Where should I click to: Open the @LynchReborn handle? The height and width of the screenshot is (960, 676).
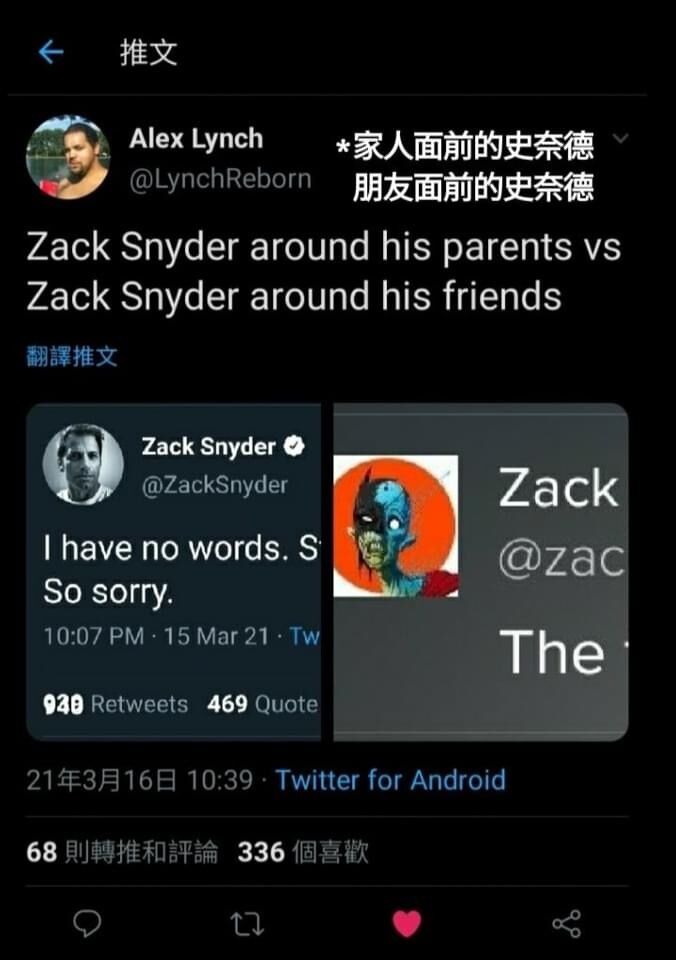pos(220,179)
